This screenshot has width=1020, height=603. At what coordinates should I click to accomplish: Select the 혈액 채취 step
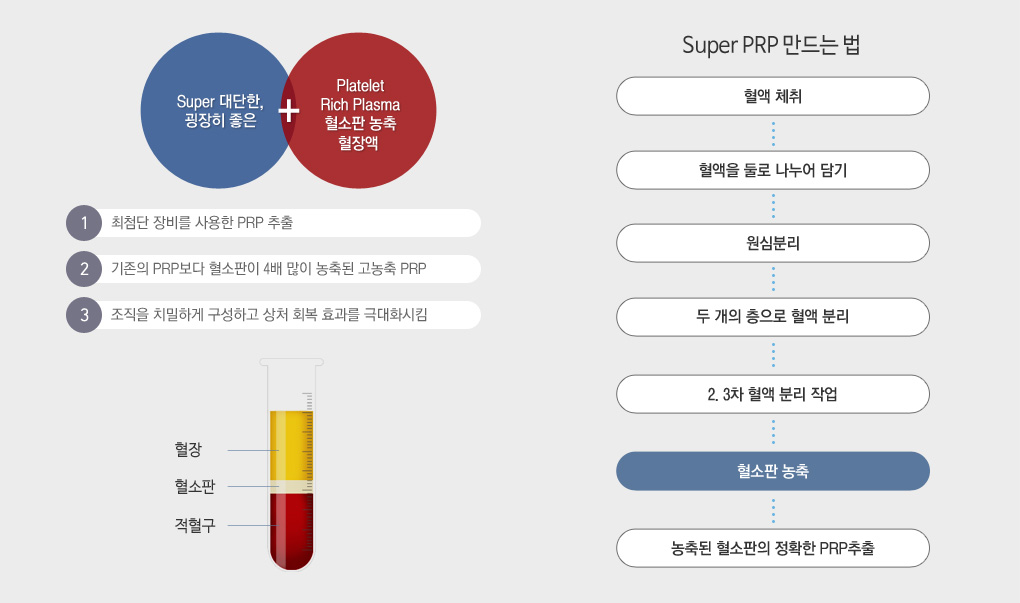773,96
